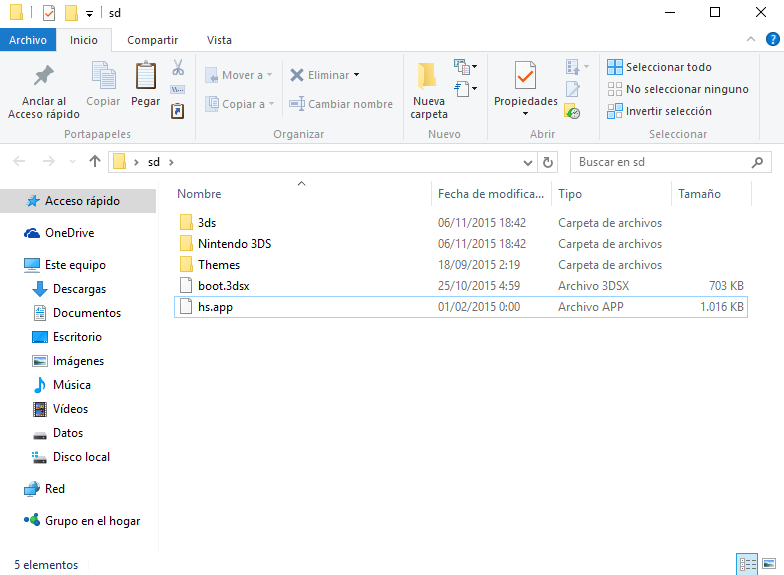The height and width of the screenshot is (575, 784).
Task: Click the refresh icon beside address bar
Action: pyautogui.click(x=548, y=162)
